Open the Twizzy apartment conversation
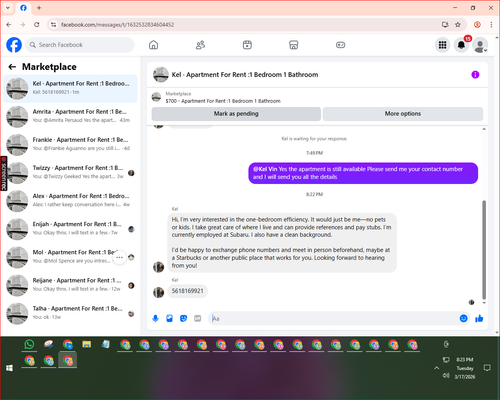Screen dimensions: 500x400 70,173
